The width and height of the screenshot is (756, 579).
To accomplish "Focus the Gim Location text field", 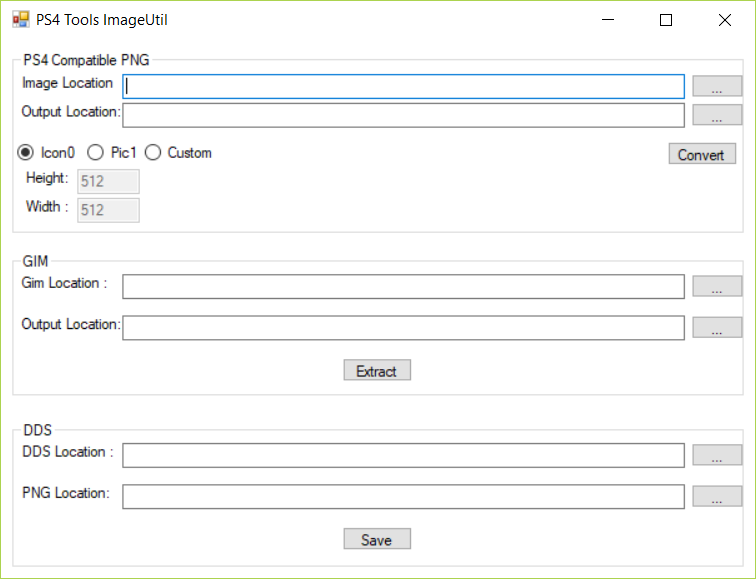I will coord(404,287).
